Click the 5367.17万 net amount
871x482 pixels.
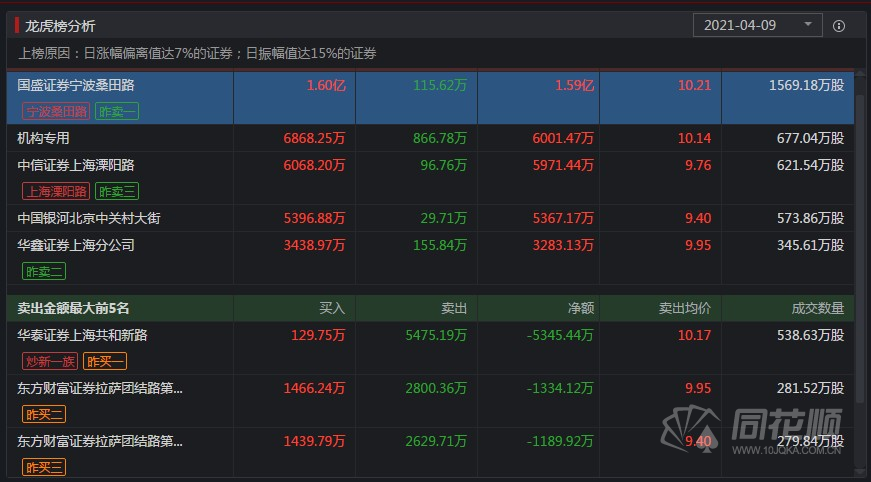tap(563, 218)
